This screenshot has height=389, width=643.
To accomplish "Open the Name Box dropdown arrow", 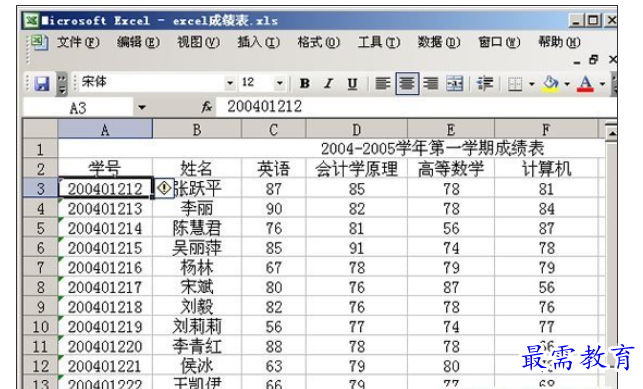I will tap(141, 107).
